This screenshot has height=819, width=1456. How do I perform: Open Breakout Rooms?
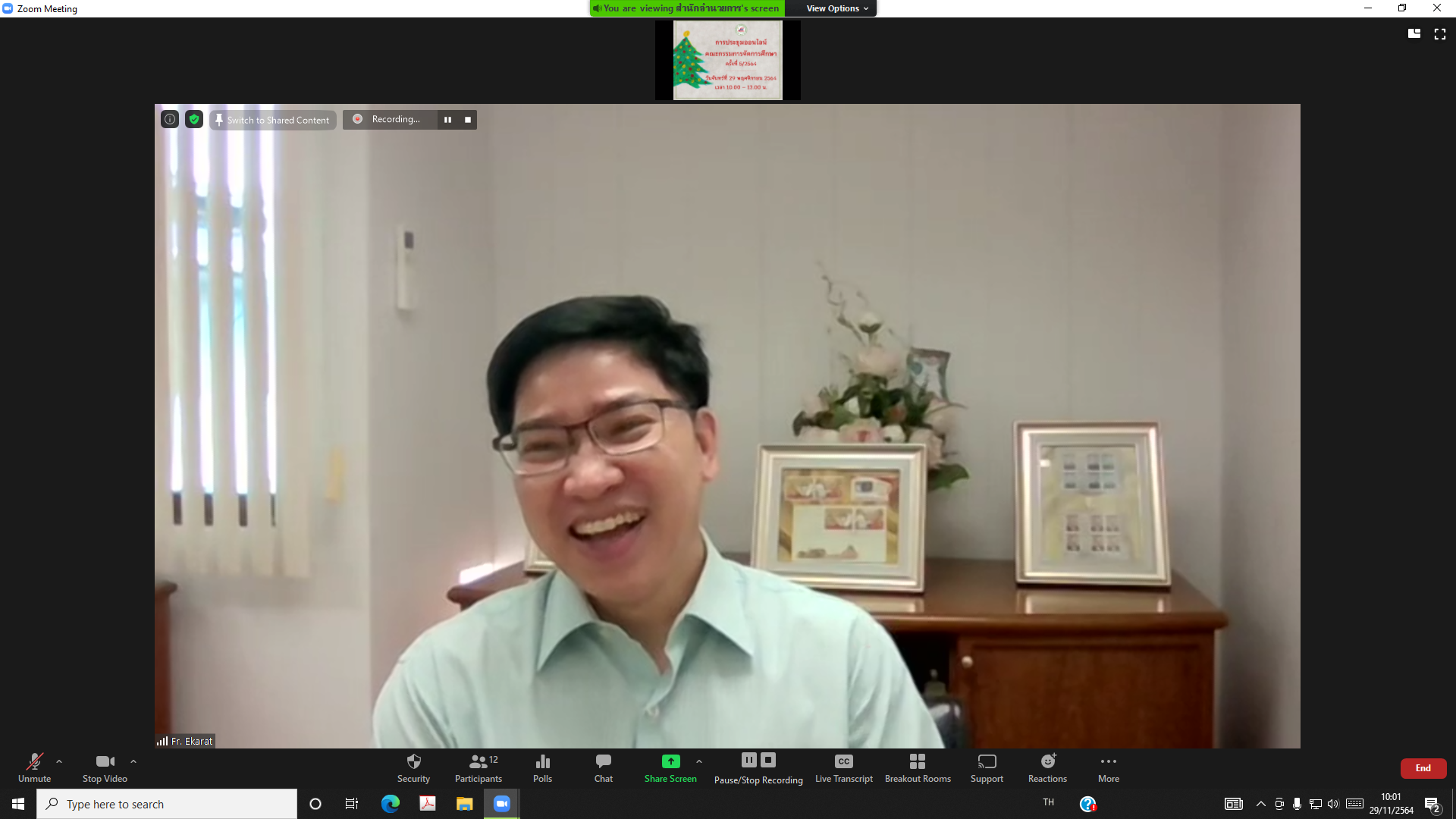click(918, 767)
